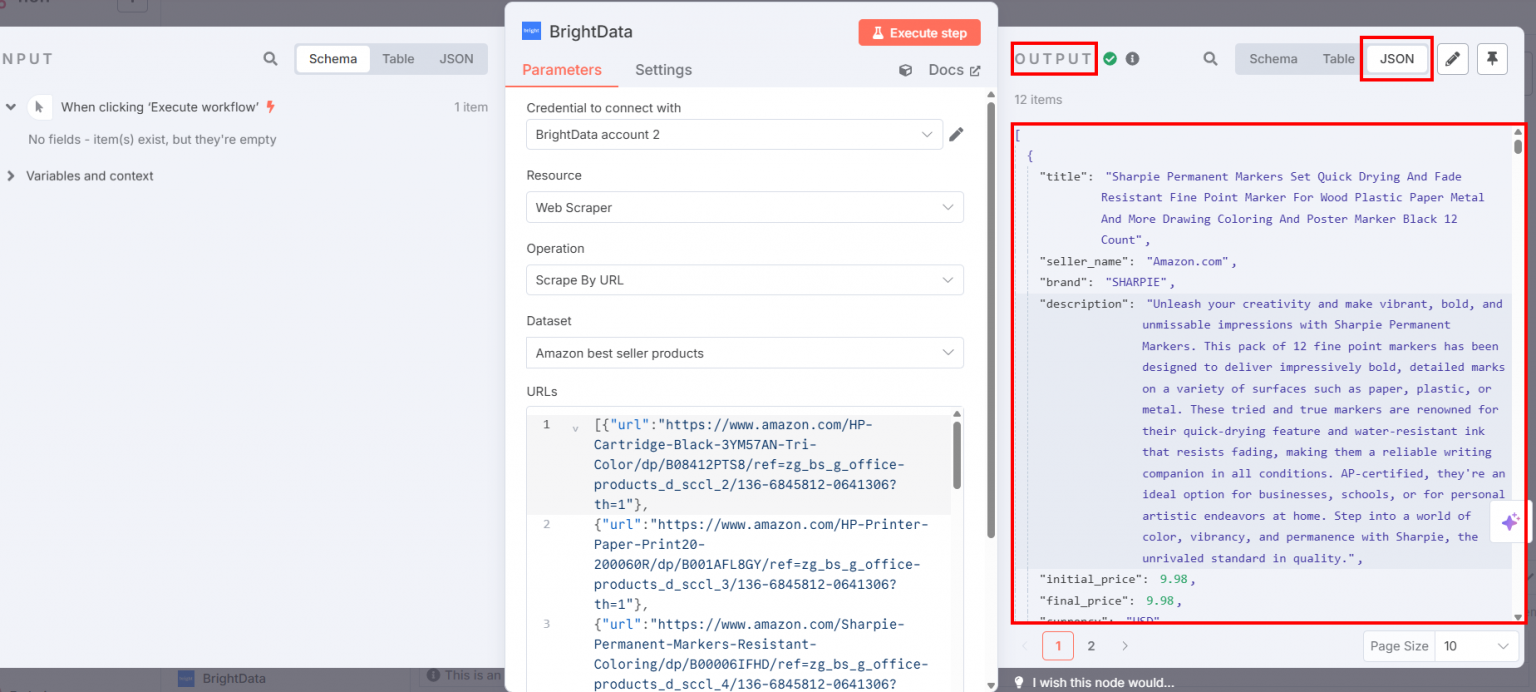Go to output page 2
This screenshot has height=692, width=1536.
tap(1091, 646)
